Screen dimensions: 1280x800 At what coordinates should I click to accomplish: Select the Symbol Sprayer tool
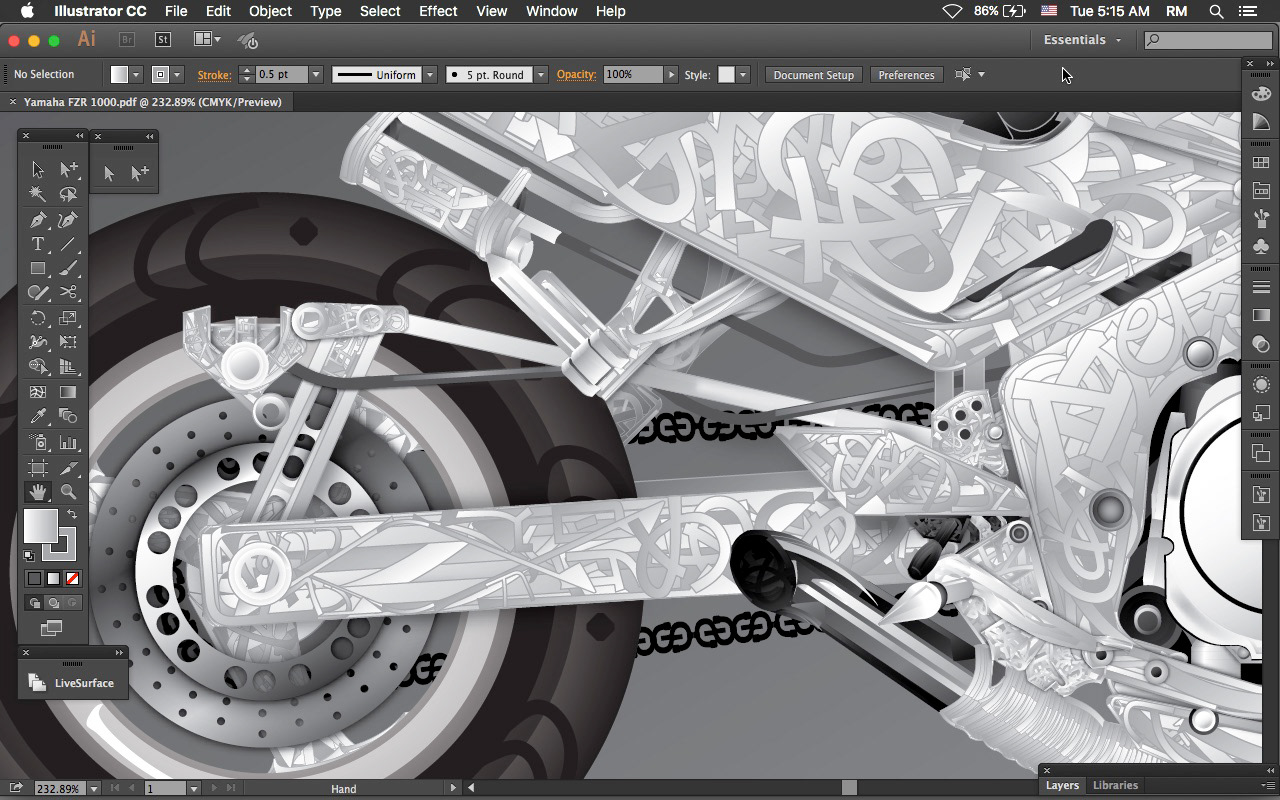(x=38, y=442)
